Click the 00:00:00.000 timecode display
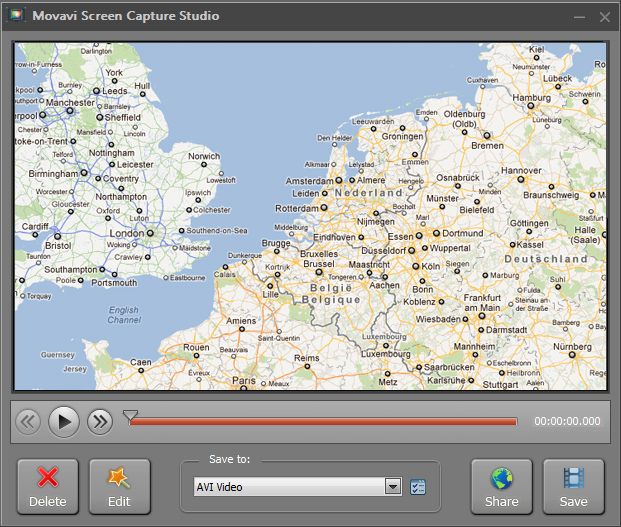 coord(567,422)
